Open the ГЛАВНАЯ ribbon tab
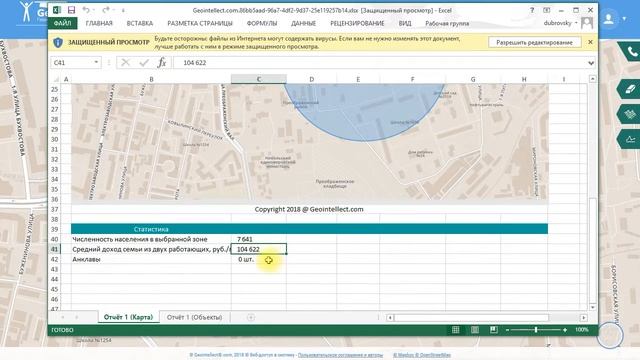 (x=99, y=23)
